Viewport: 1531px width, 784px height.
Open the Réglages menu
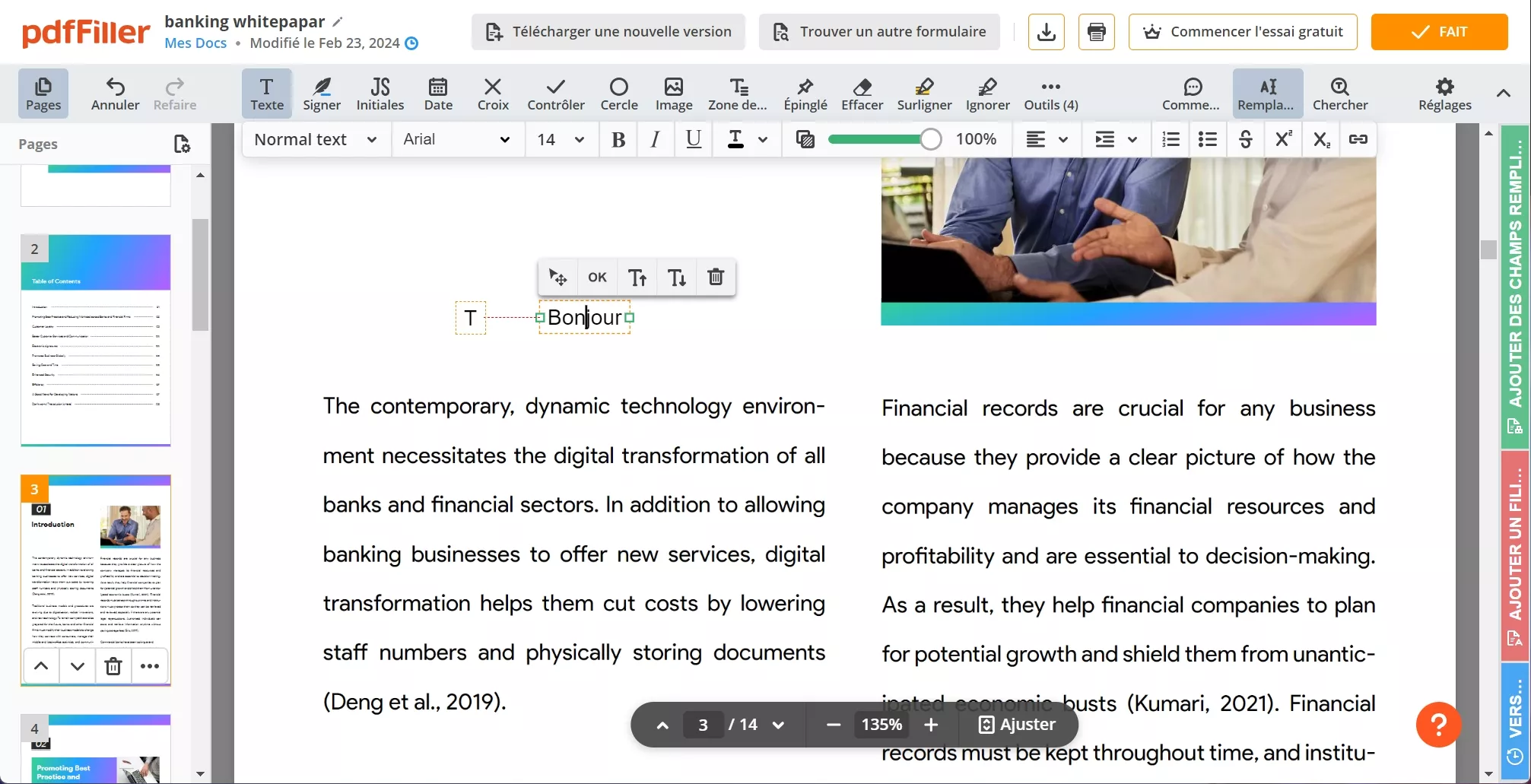click(x=1443, y=93)
